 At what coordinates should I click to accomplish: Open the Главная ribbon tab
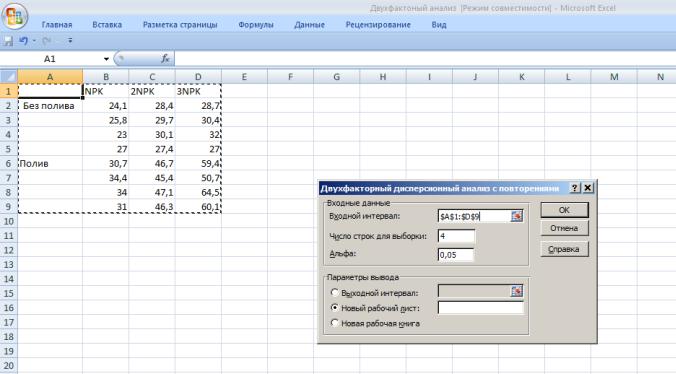click(x=57, y=25)
